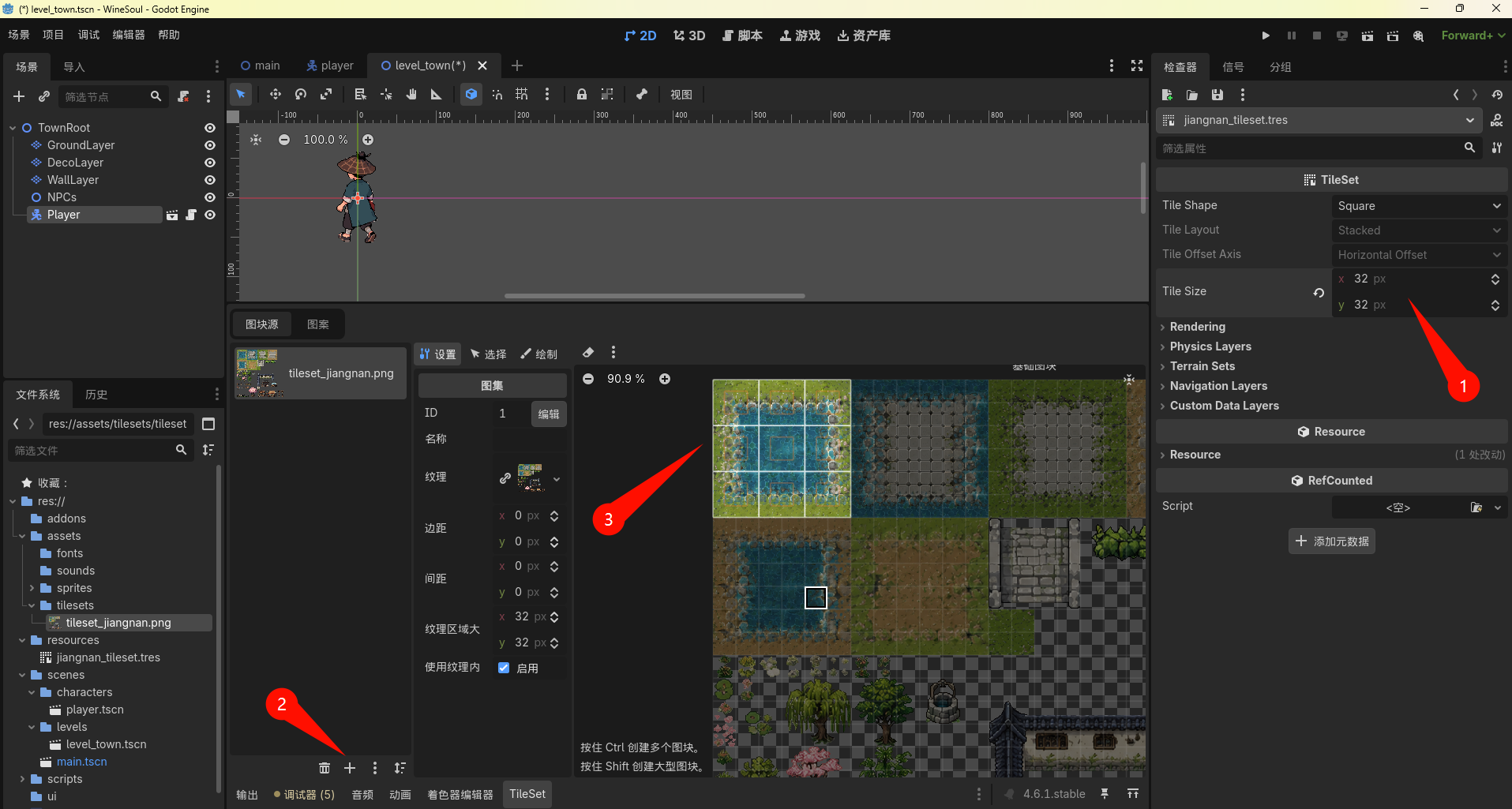The width and height of the screenshot is (1512, 809).
Task: Activate the Ruler measurement tool
Action: [x=437, y=95]
